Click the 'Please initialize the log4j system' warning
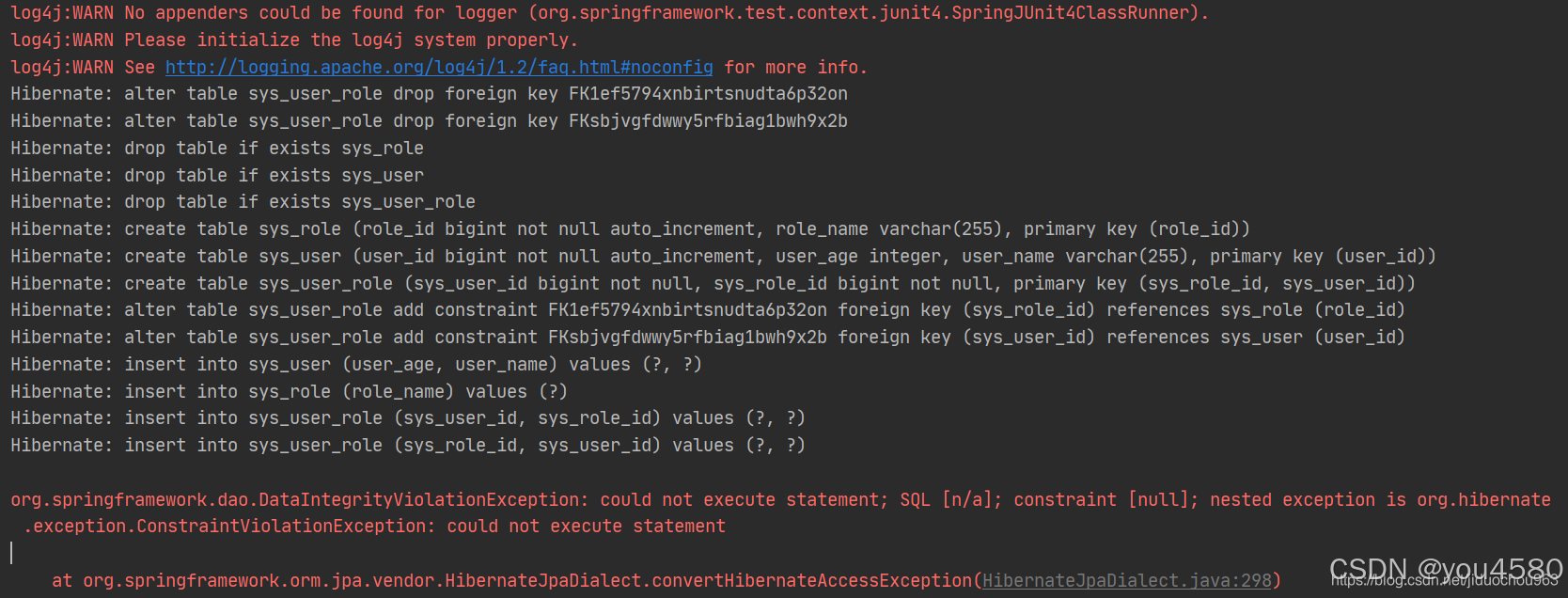The height and width of the screenshot is (598, 1568). [x=294, y=40]
